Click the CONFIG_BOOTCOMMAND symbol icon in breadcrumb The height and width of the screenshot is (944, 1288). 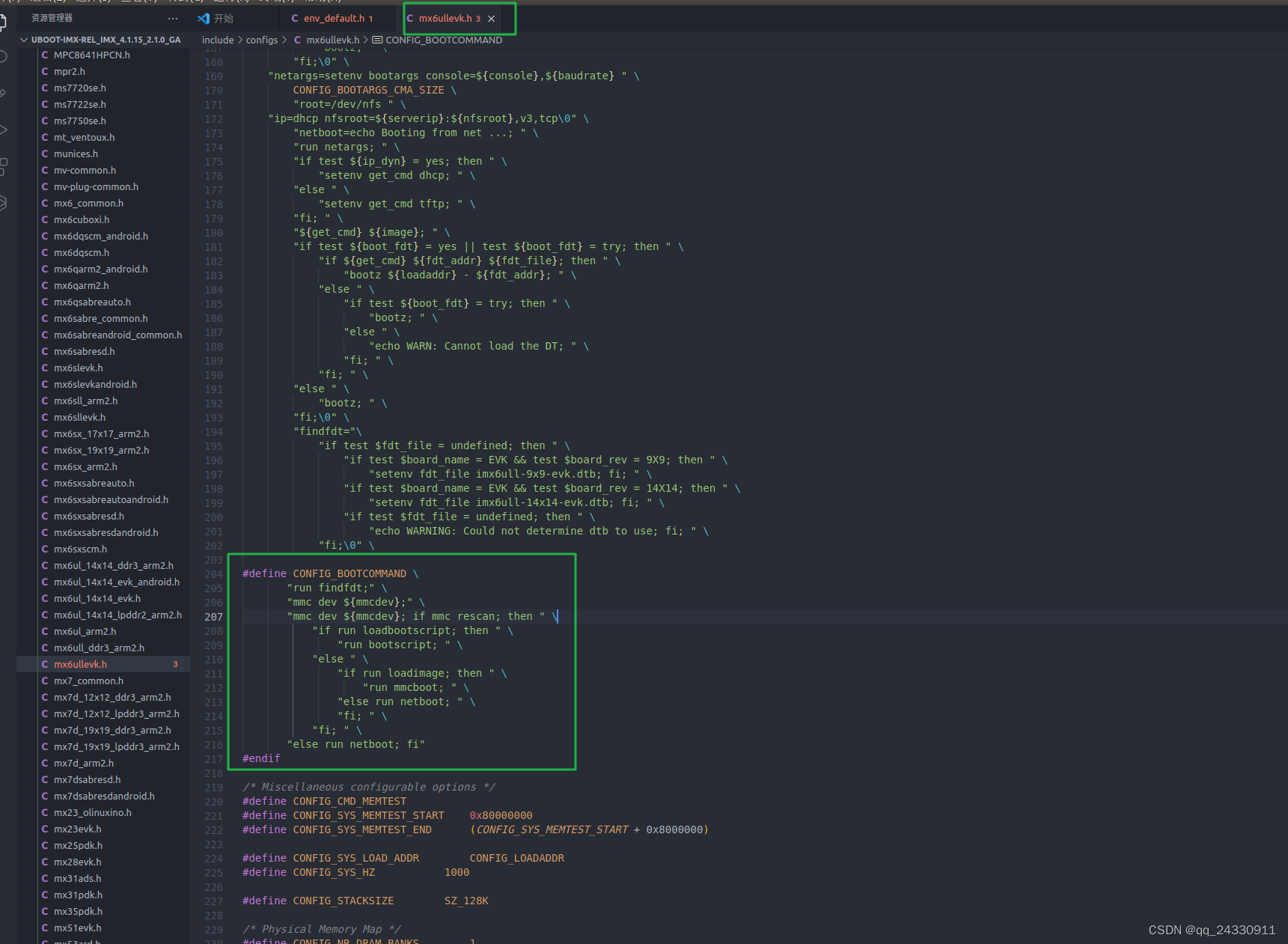tap(376, 40)
